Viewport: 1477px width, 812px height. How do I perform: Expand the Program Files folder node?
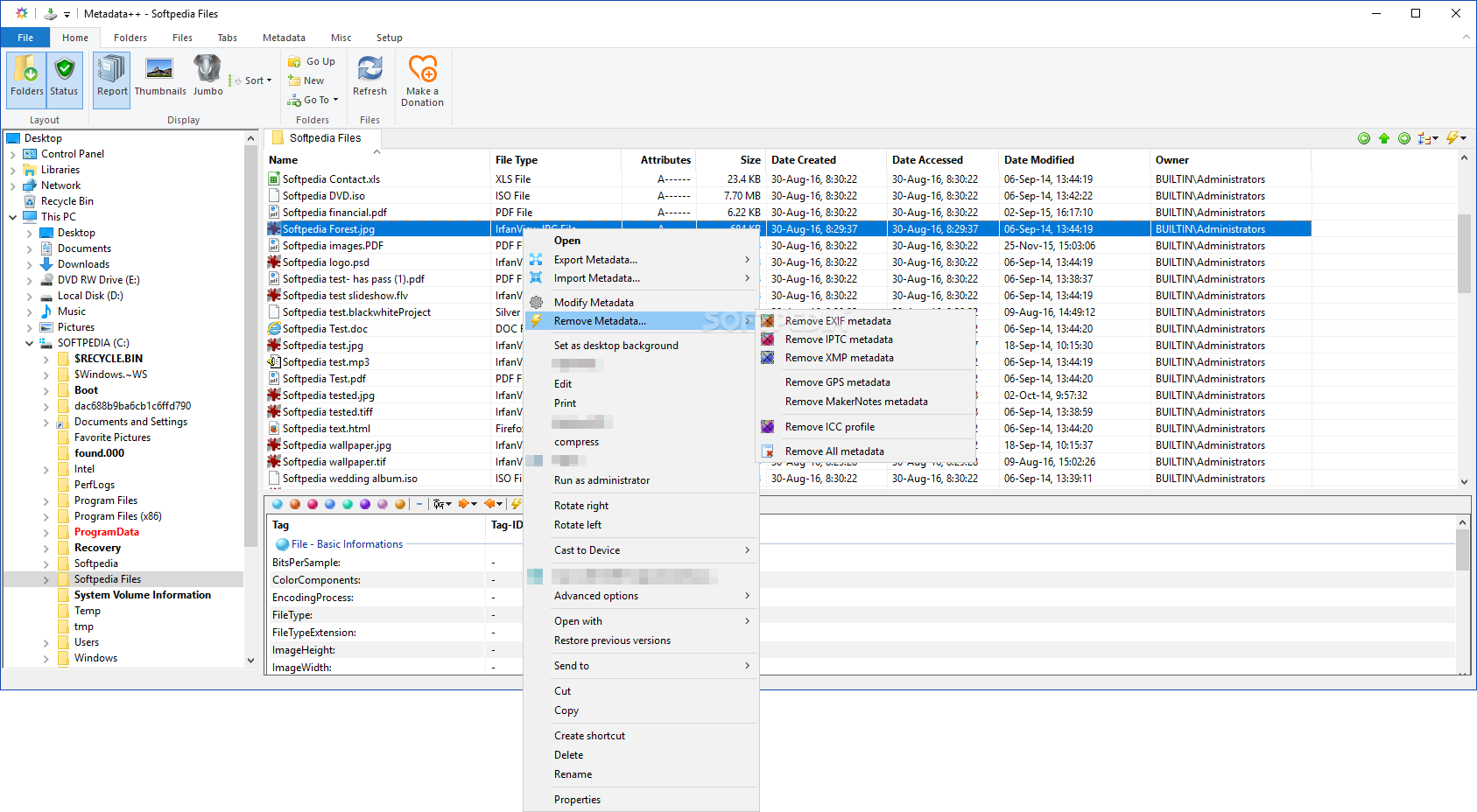point(46,500)
